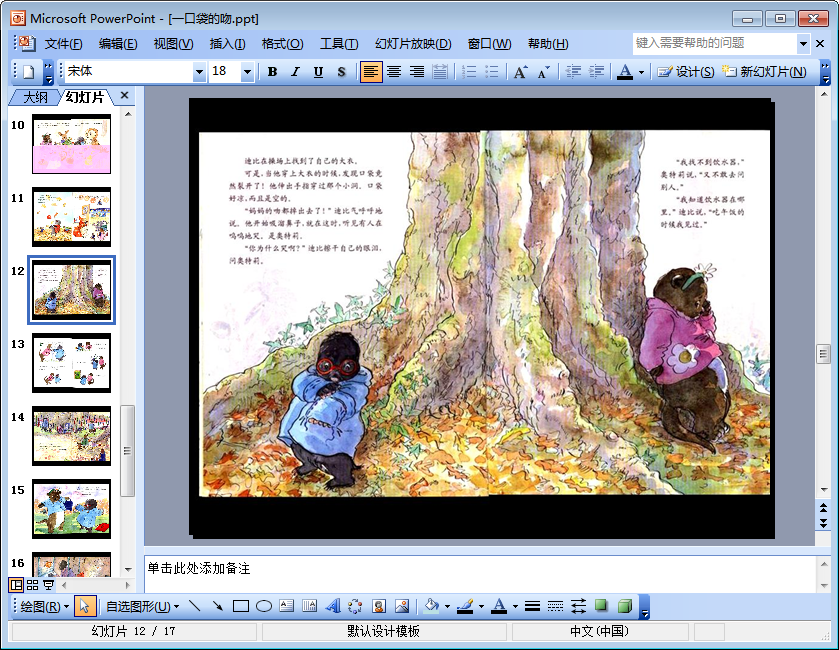This screenshot has height=650, width=839.
Task: Open the 工具(T) menu
Action: pyautogui.click(x=339, y=44)
